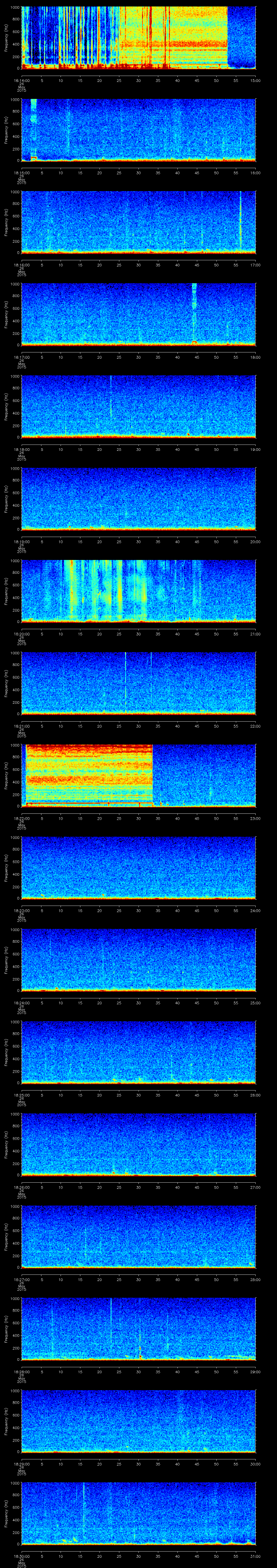277x1568 pixels.
Task: Open the spectrogram panel beginning 18:17:00
Action: click(x=139, y=315)
